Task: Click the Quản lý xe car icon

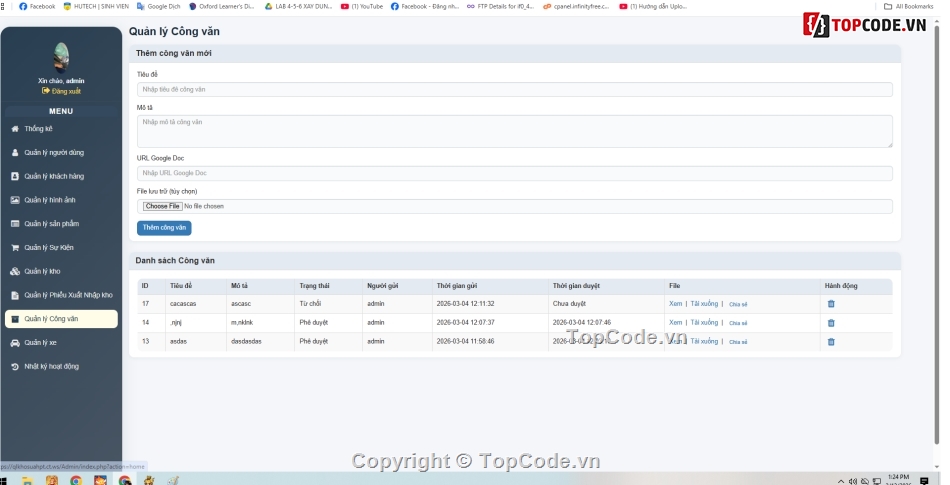Action: (15, 343)
